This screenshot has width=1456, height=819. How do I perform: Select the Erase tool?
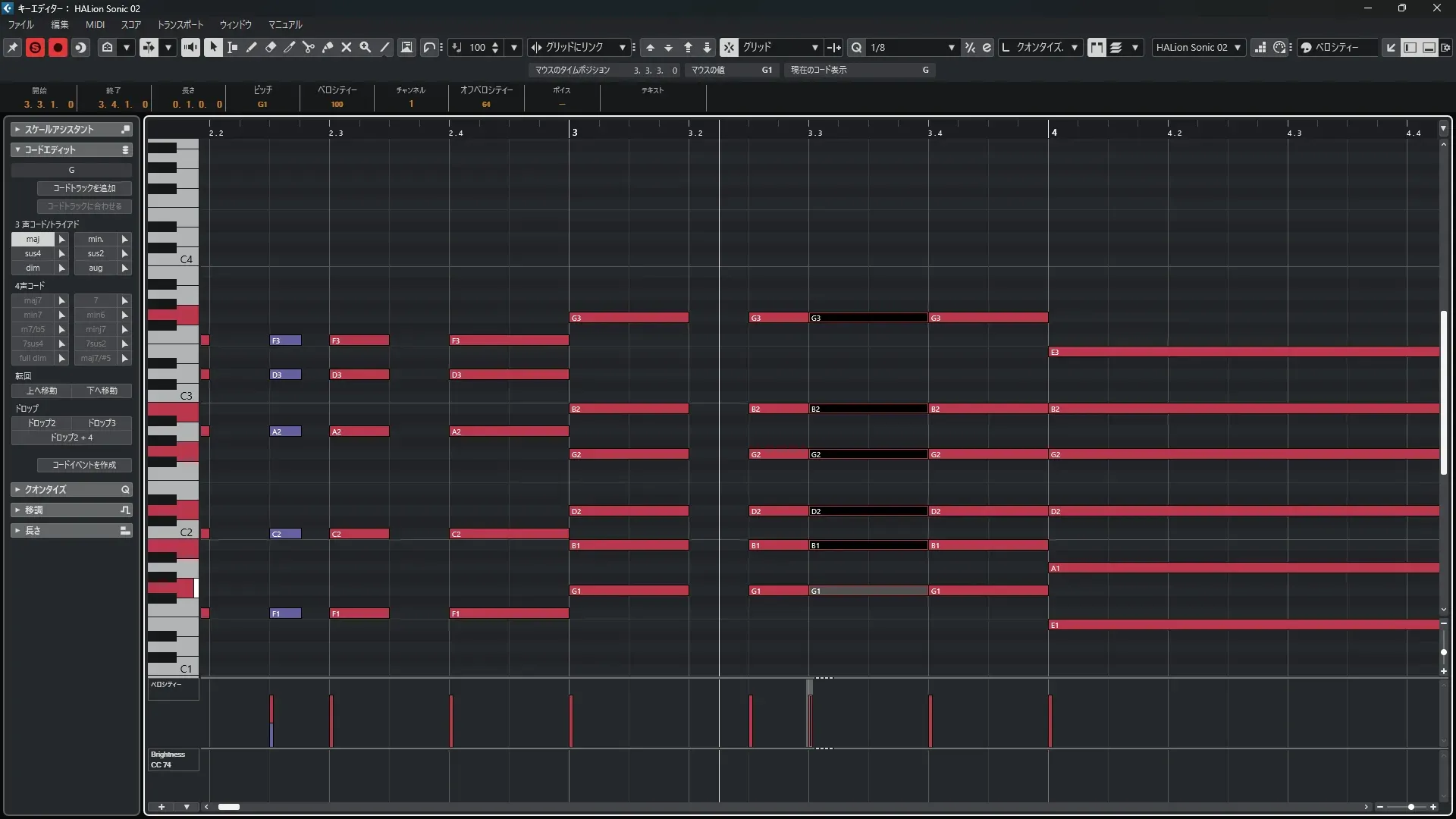click(271, 47)
